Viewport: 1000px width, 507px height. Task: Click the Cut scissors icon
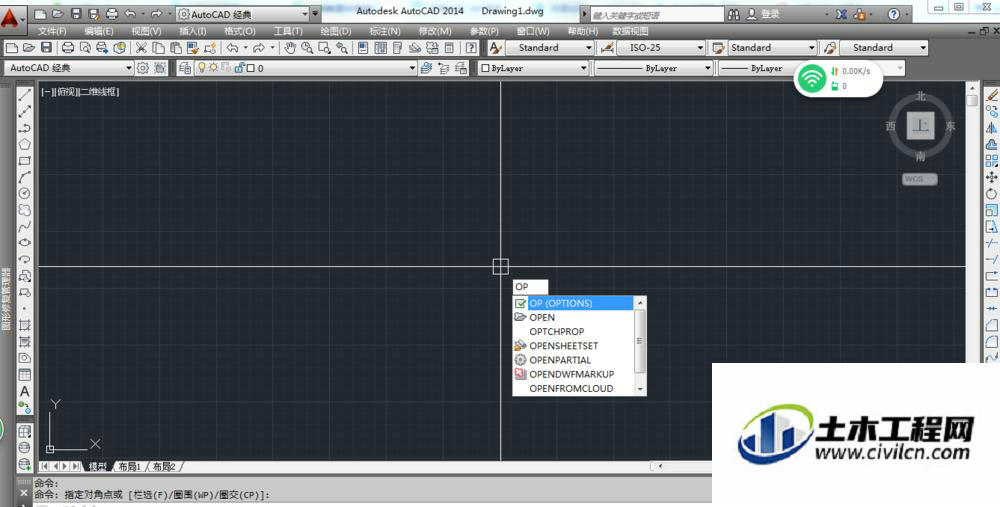(141, 48)
